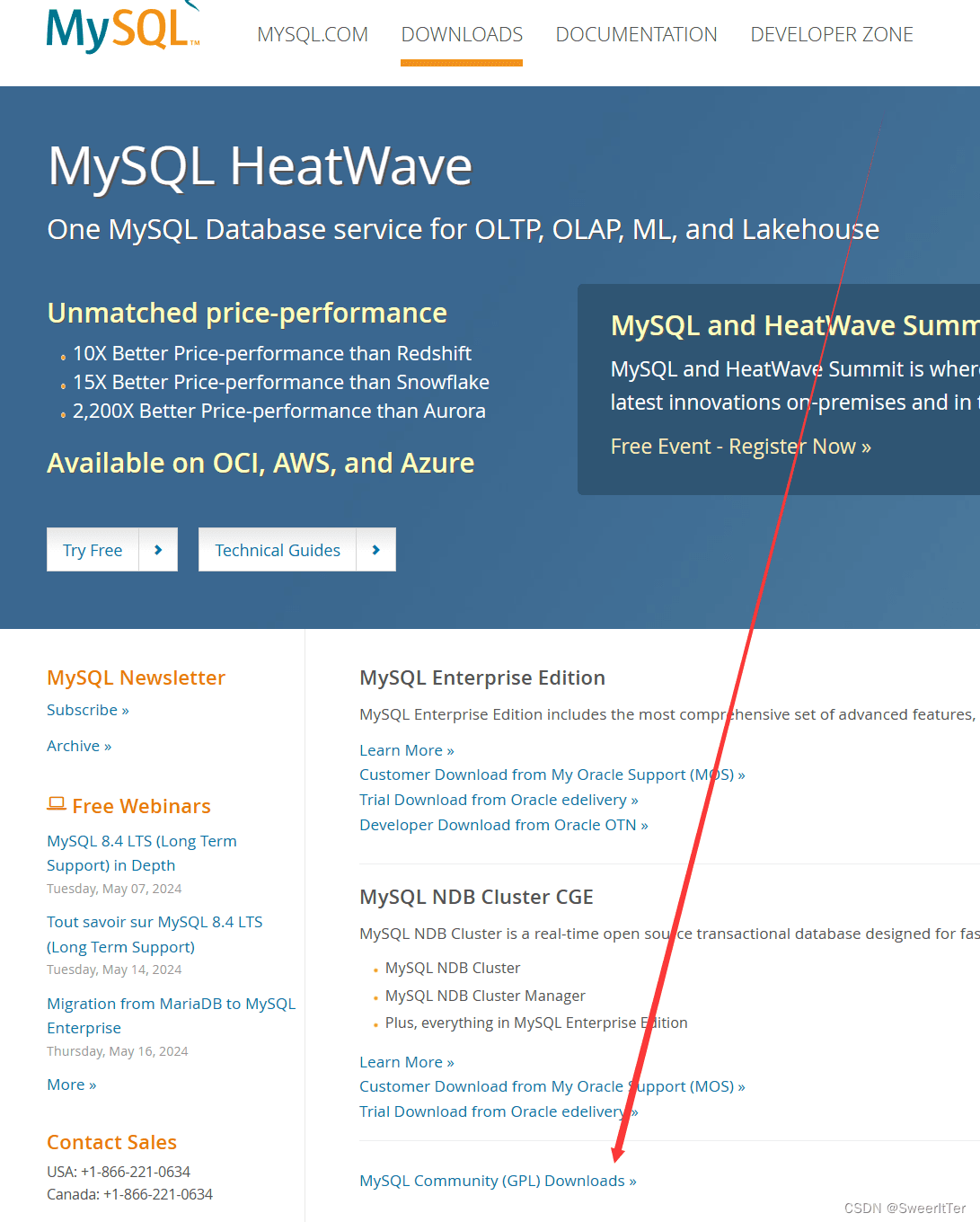
Task: Open Free Event - Register Now link
Action: (x=741, y=447)
